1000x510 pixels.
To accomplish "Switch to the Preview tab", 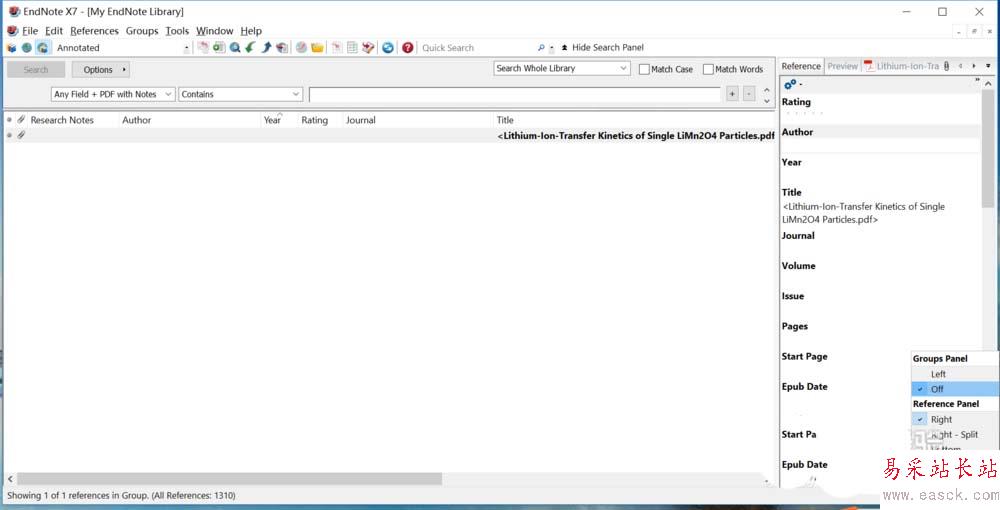I will [842, 66].
